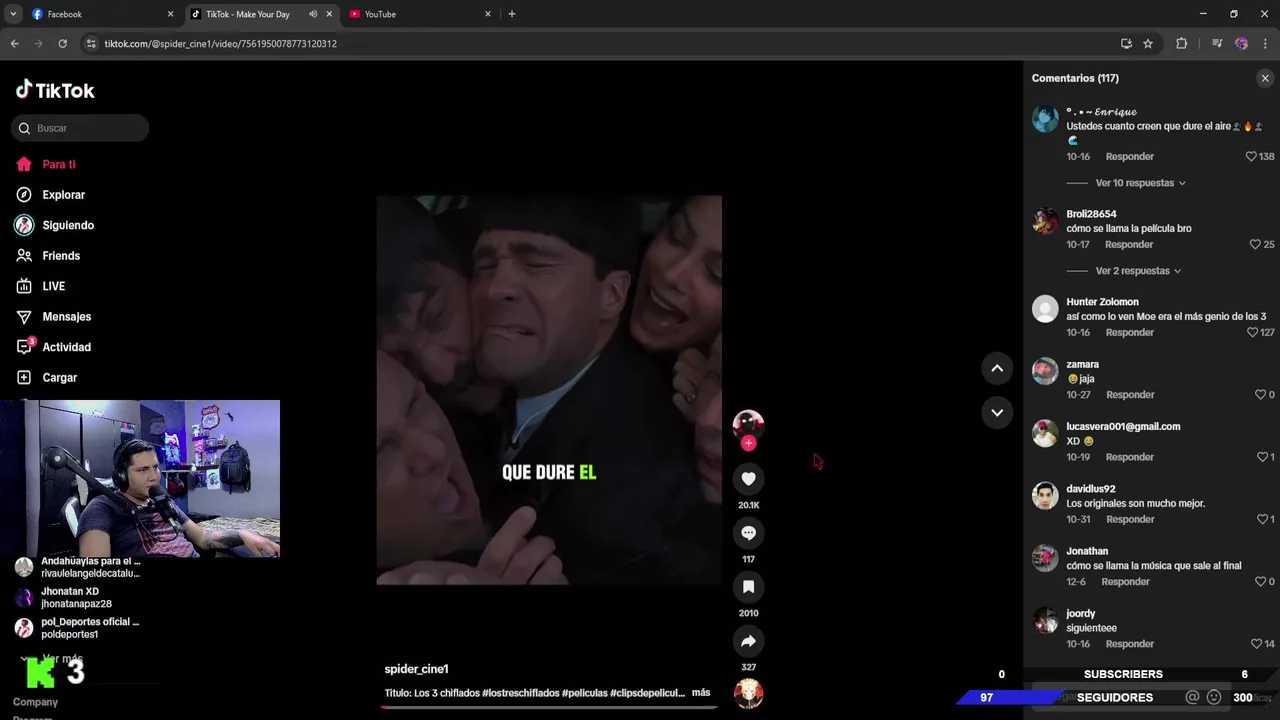This screenshot has width=1280, height=720.
Task: Open the TikTok logo home link
Action: pyautogui.click(x=55, y=90)
